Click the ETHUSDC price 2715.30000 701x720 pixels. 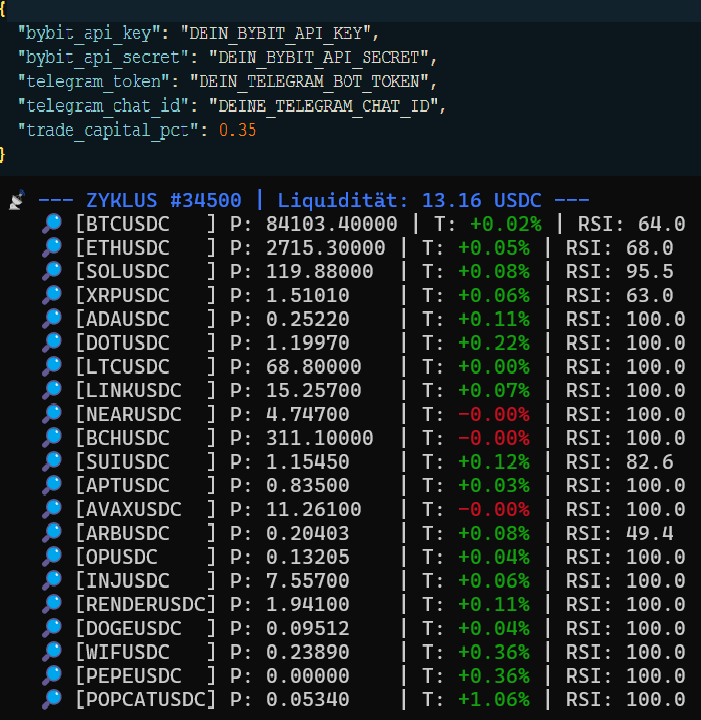[325, 248]
